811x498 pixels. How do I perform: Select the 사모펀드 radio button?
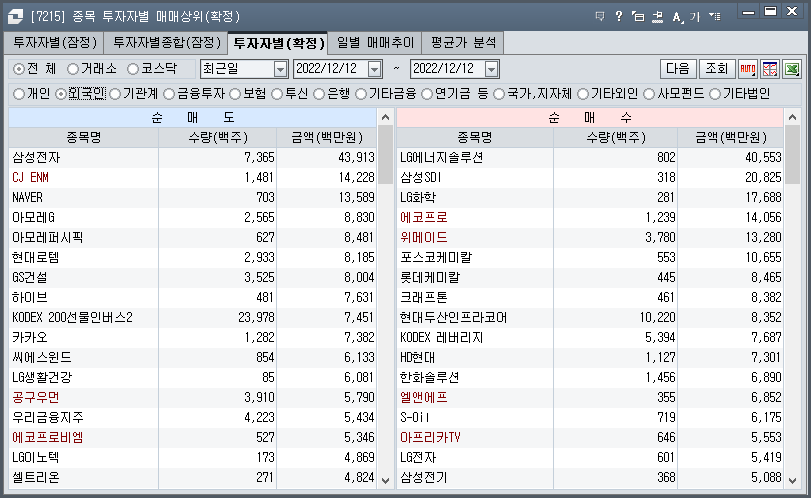point(649,94)
